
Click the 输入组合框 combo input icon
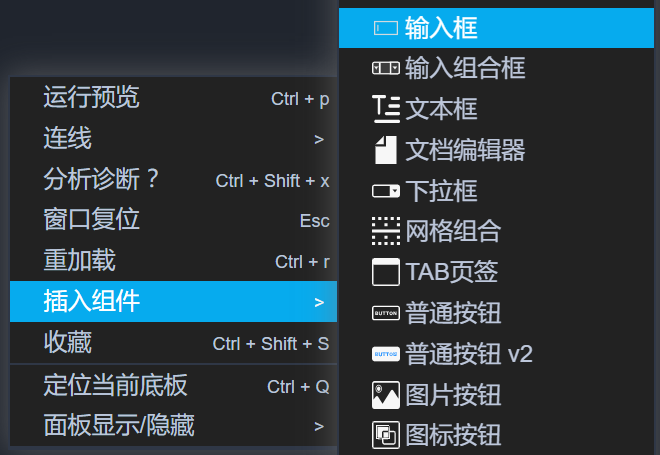[x=385, y=69]
